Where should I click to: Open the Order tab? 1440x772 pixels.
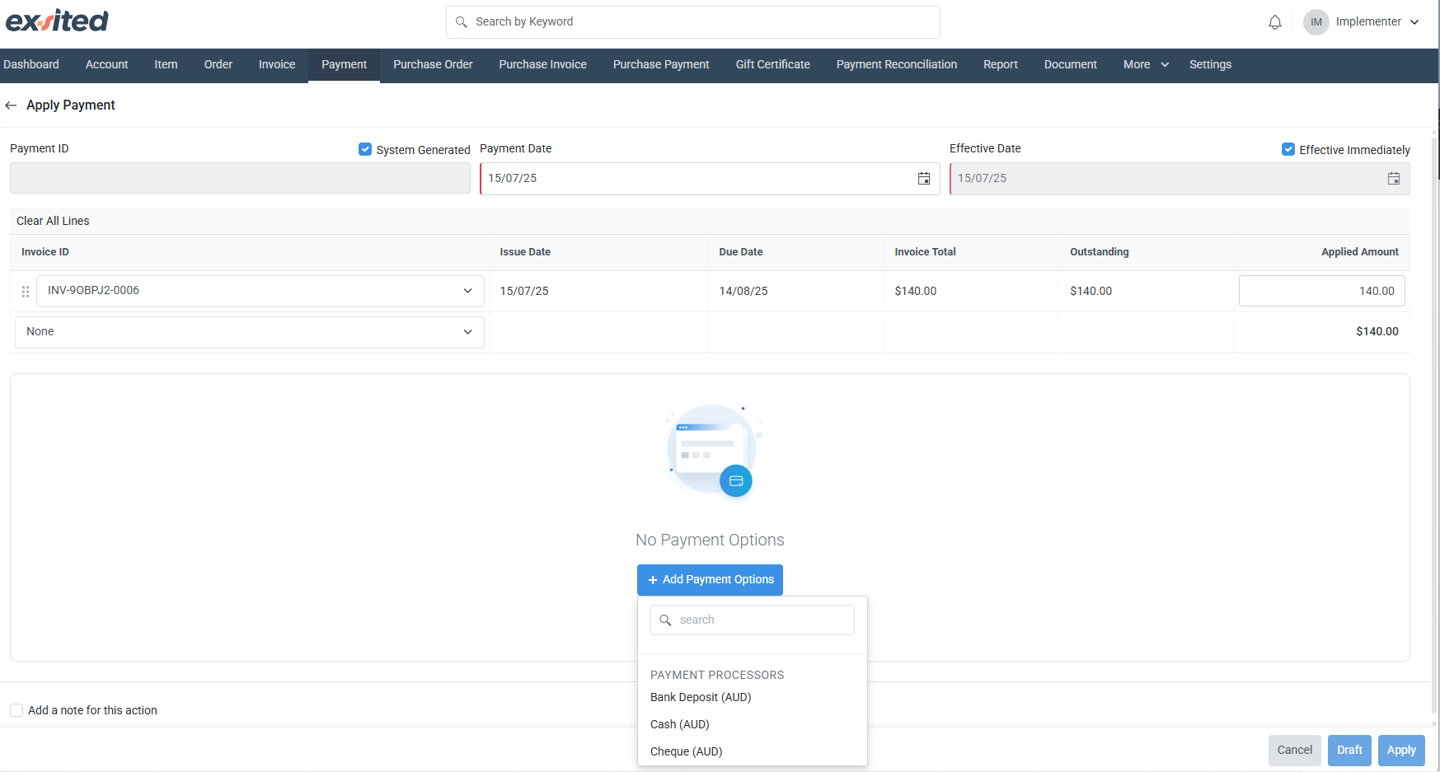pos(218,65)
